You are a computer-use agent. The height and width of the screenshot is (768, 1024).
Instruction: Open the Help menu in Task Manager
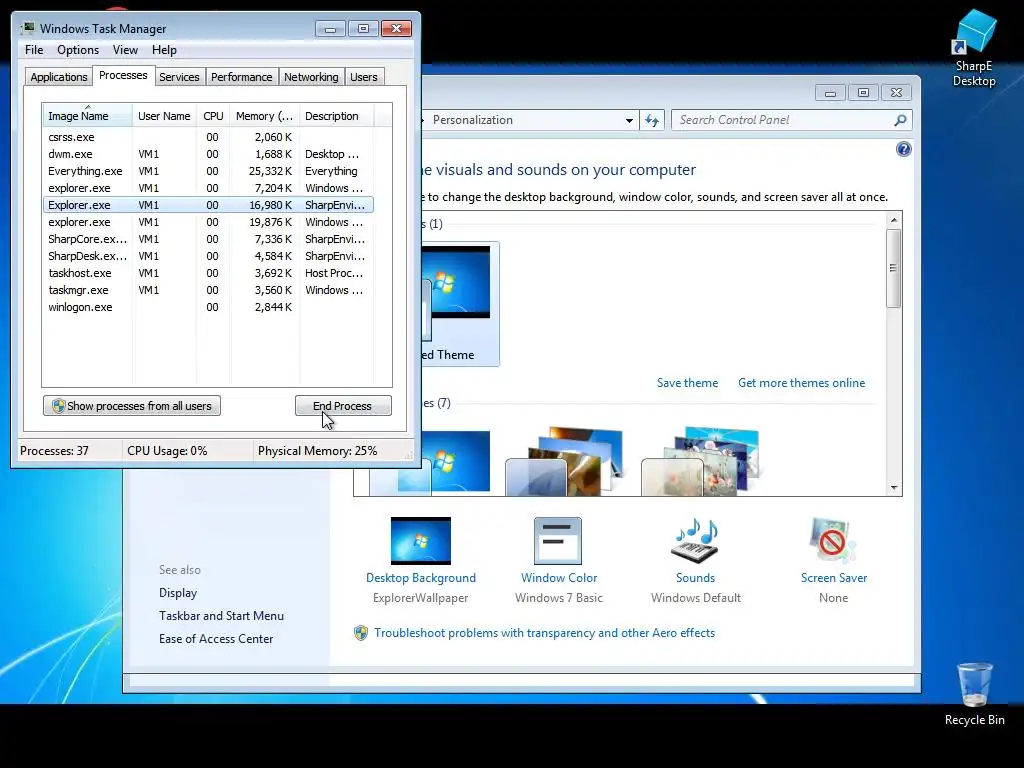click(x=164, y=50)
